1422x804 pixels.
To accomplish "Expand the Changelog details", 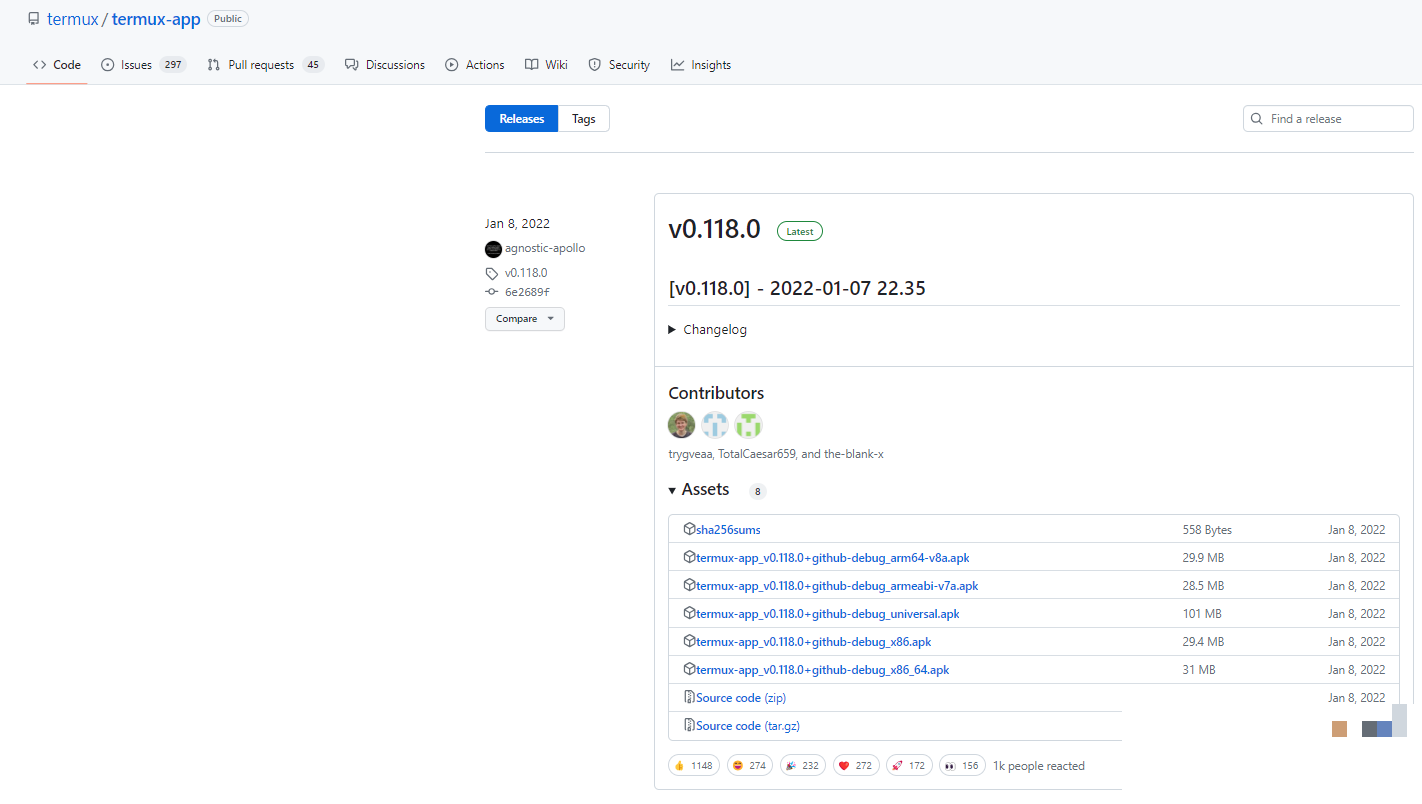I will (x=707, y=330).
